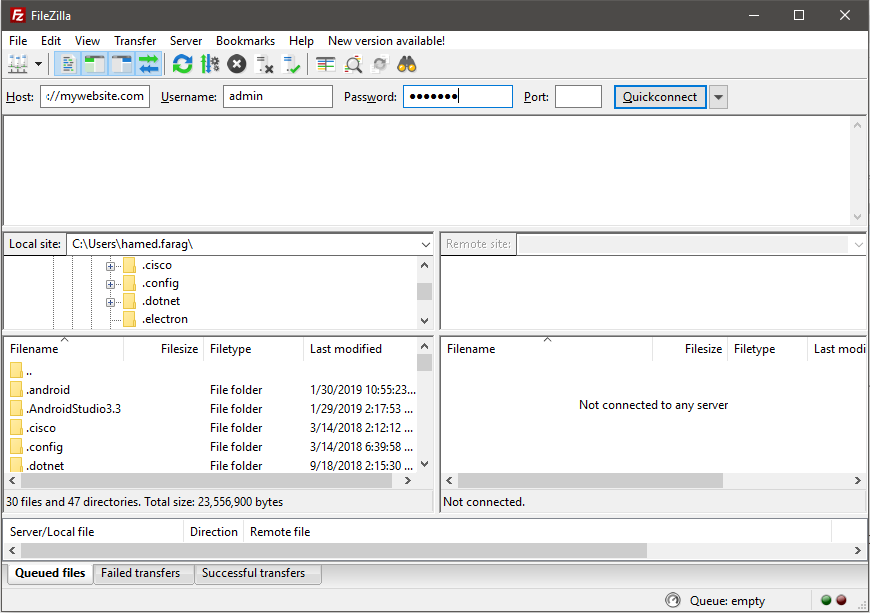Viewport: 870px width, 613px height.
Task: Sort remote files by Filesize column
Action: pyautogui.click(x=690, y=349)
